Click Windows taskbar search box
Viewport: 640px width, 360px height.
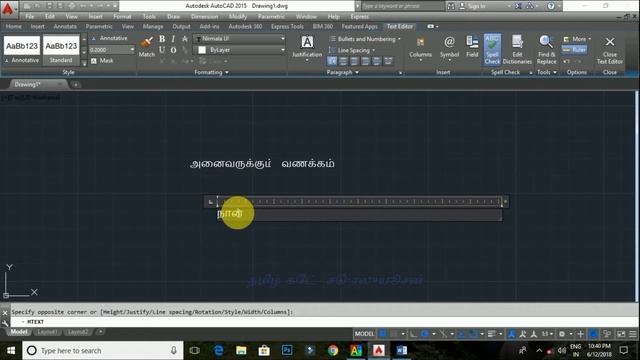coord(103,350)
